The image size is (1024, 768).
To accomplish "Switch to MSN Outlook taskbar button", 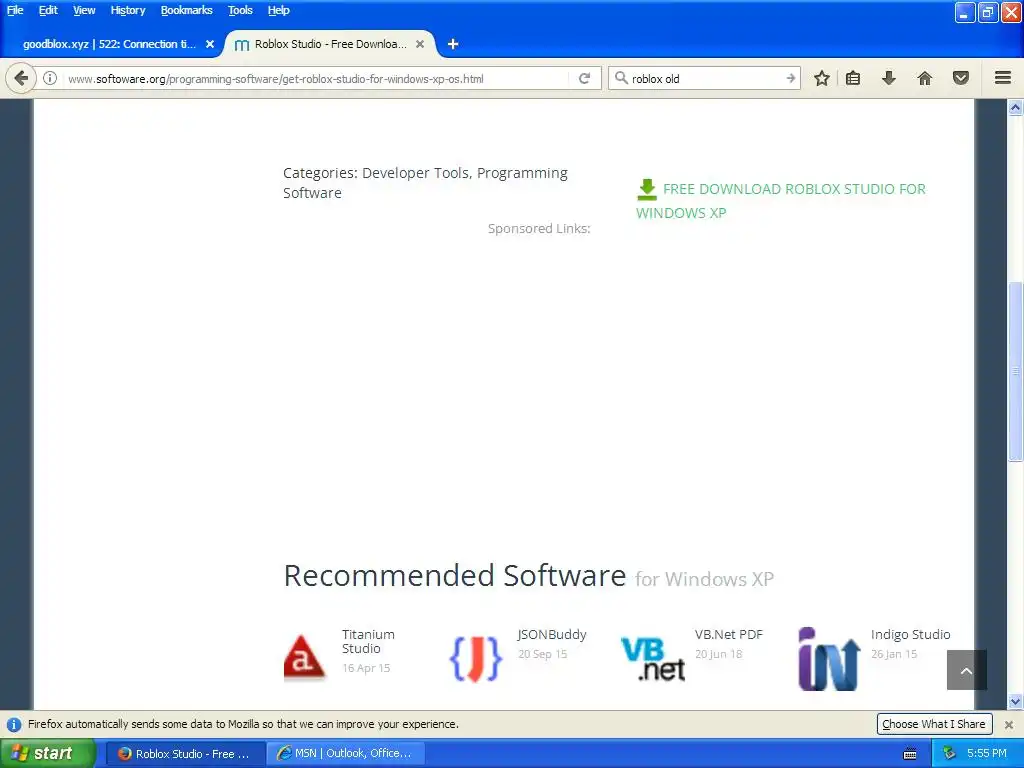I will click(x=346, y=754).
